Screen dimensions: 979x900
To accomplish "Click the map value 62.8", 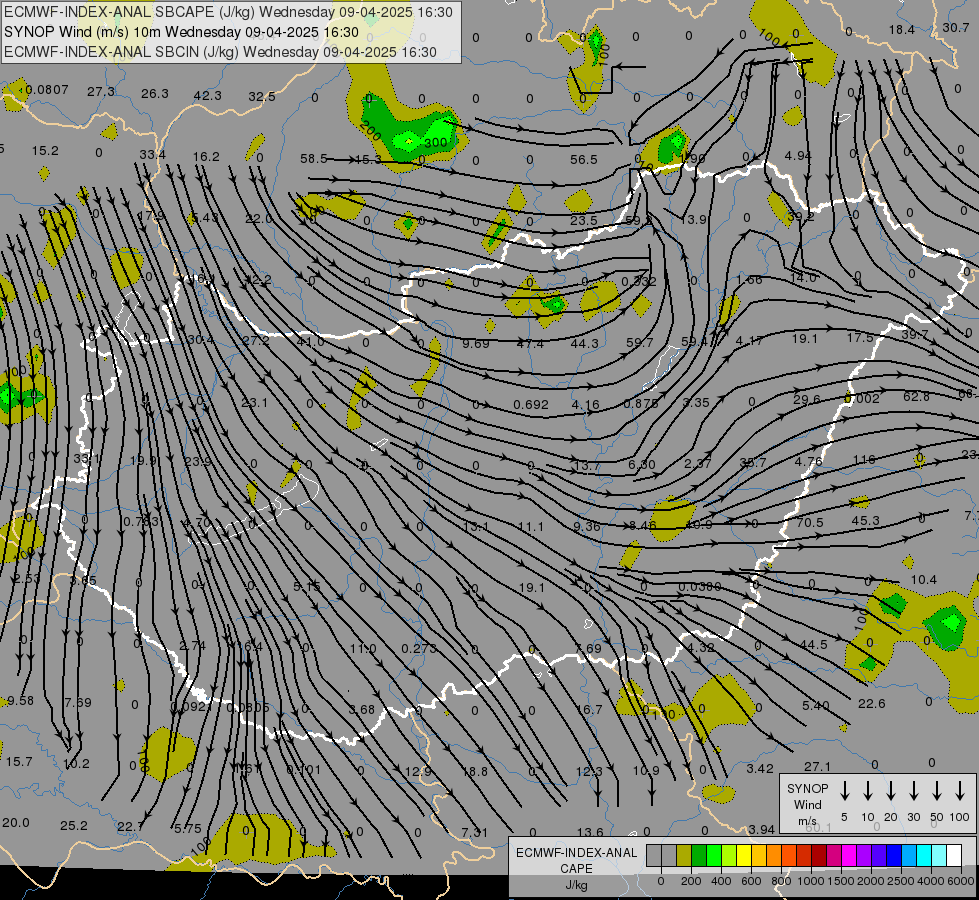I will point(916,396).
